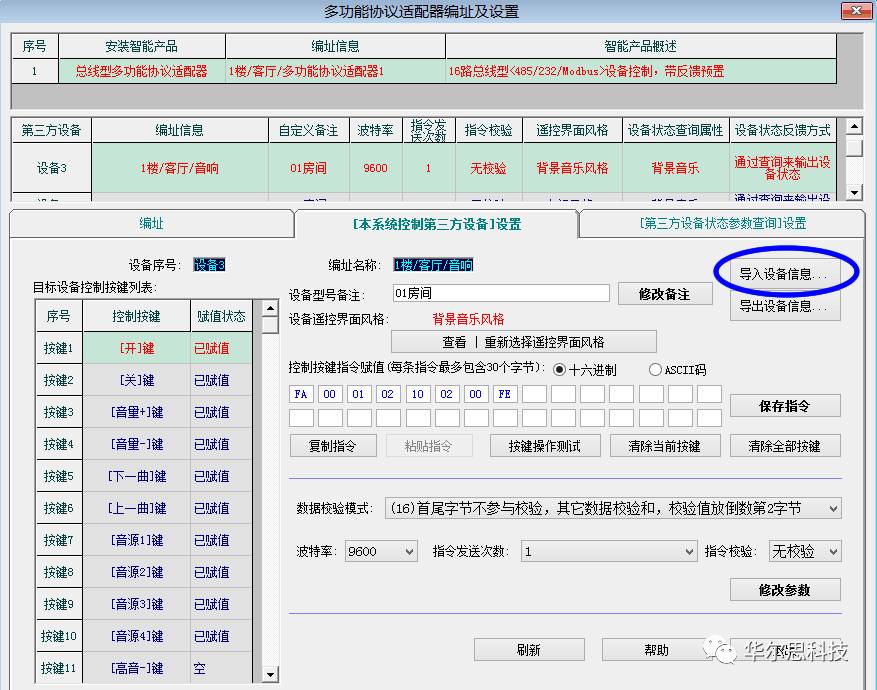
Task: Select the 十六进制 hexadecimal radio option
Action: coord(559,370)
